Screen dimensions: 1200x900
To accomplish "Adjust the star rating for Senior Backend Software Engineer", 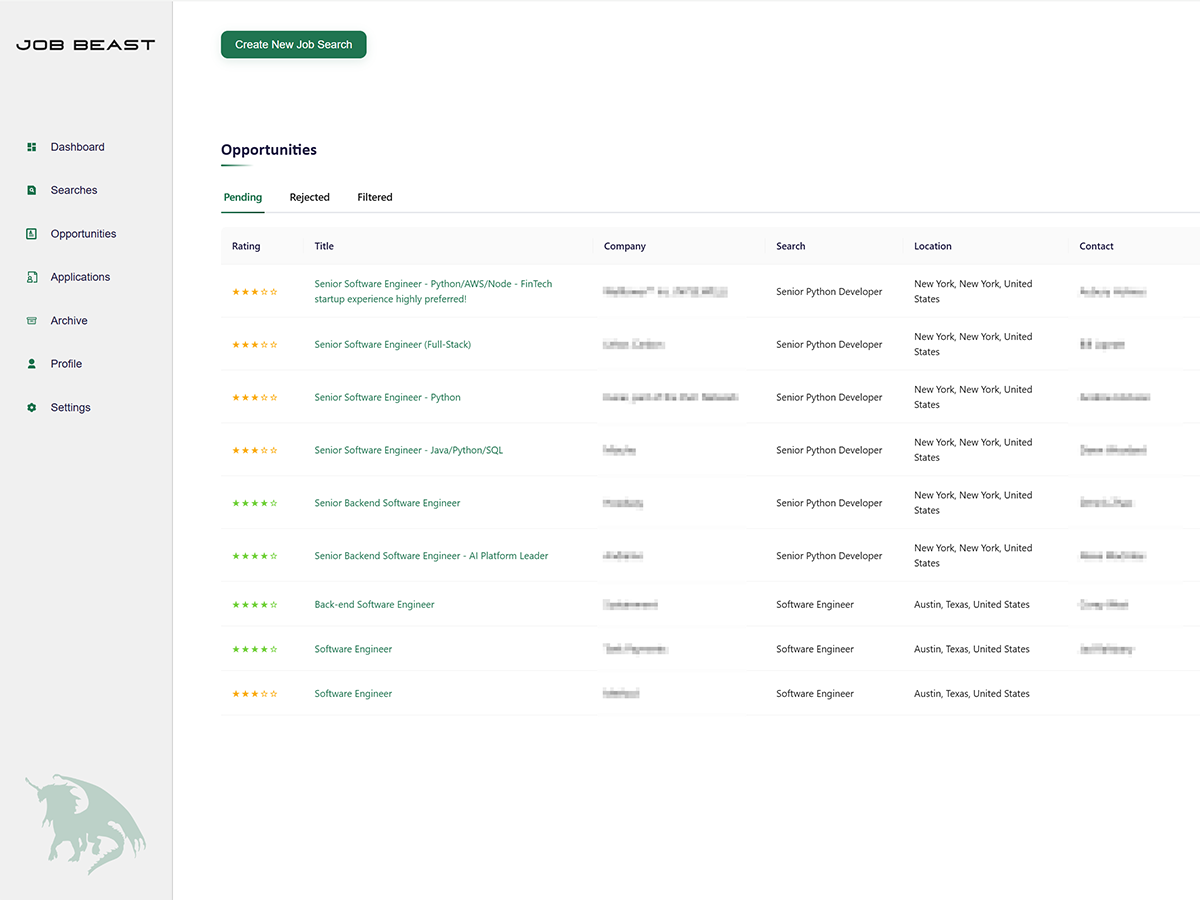I will pyautogui.click(x=255, y=502).
